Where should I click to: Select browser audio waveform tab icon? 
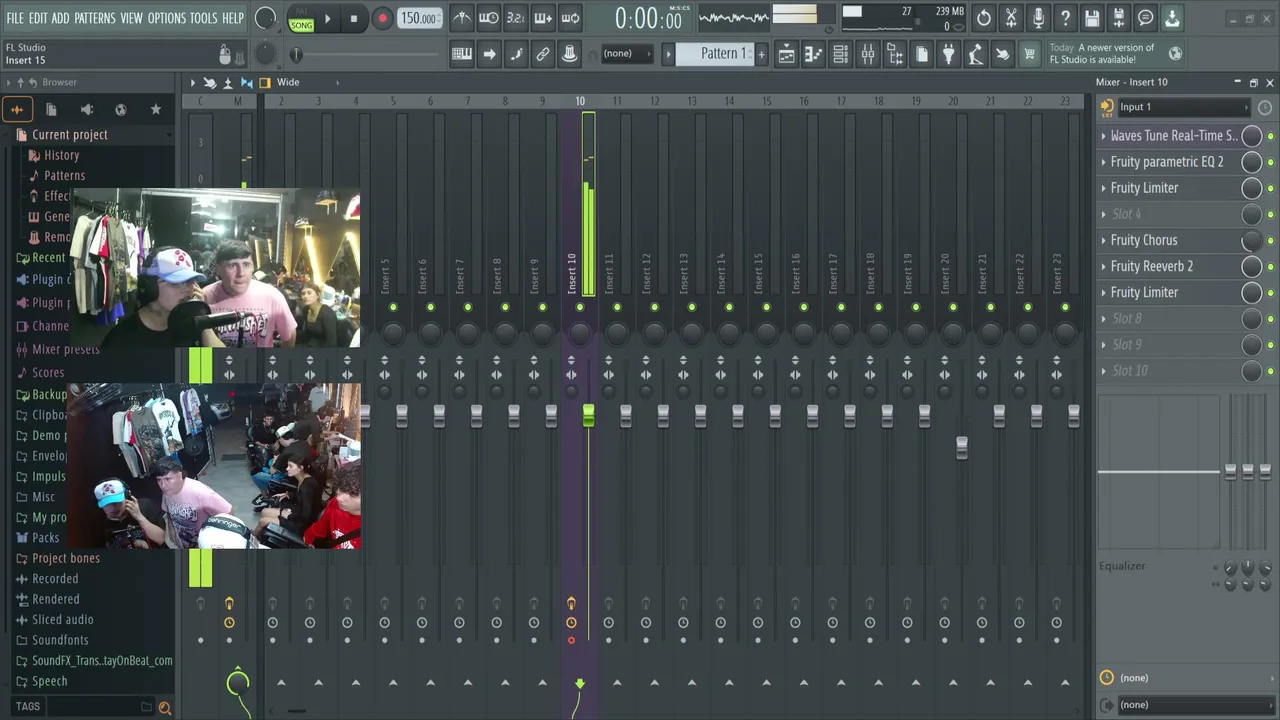tap(17, 109)
